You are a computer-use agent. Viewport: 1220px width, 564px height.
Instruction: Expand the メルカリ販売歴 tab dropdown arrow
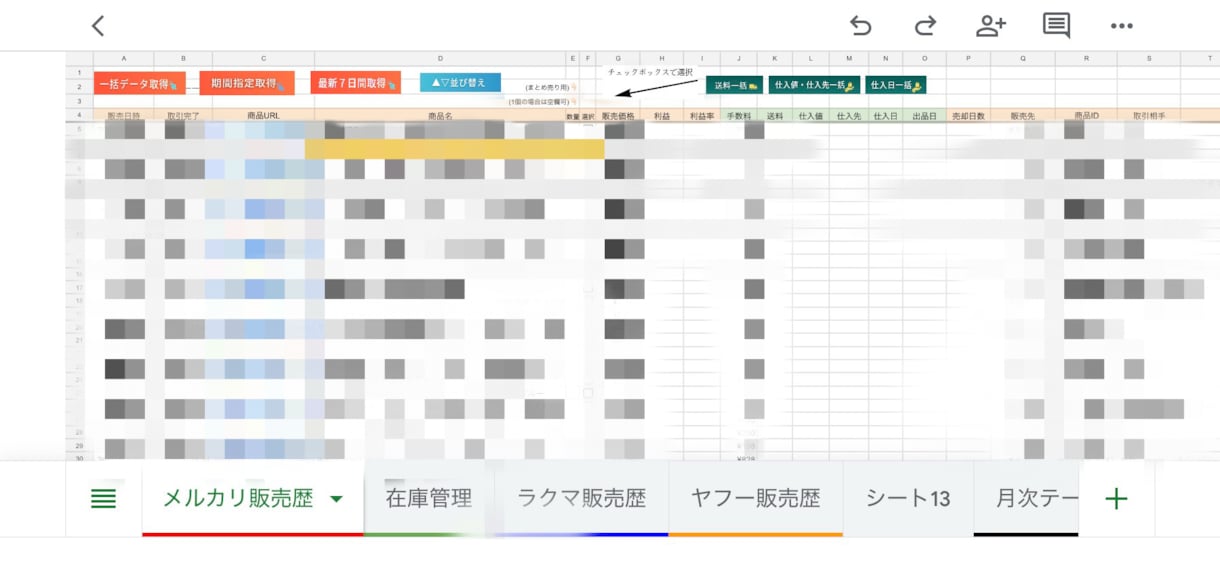pos(337,499)
